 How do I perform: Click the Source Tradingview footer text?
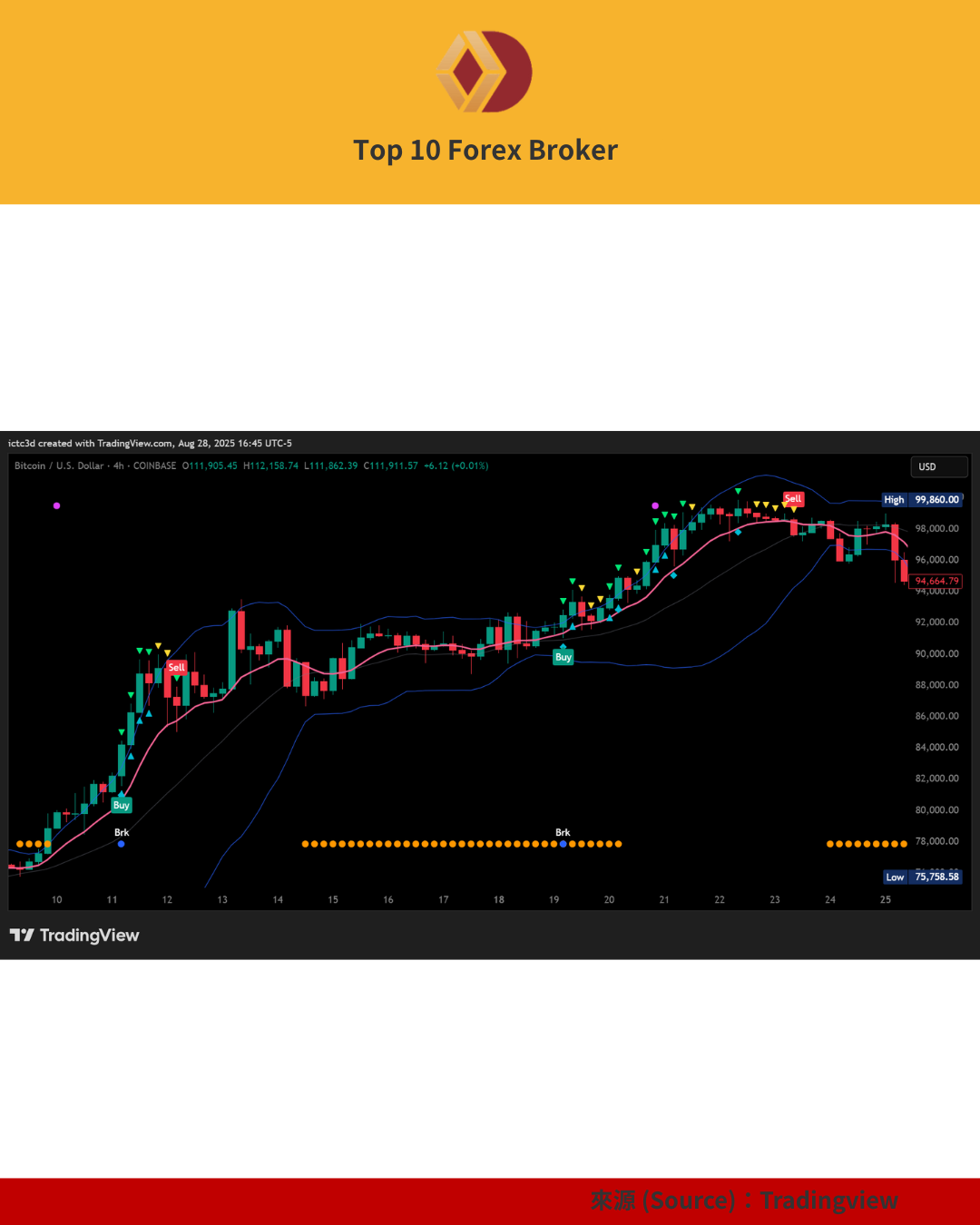744,1200
